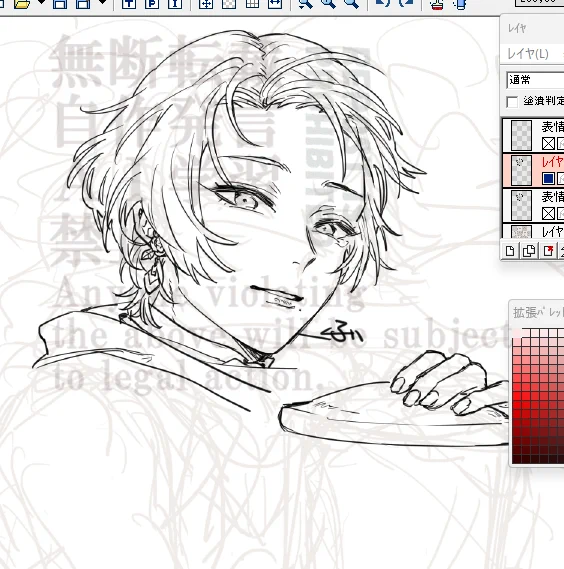The height and width of the screenshot is (569, 564).
Task: Create a new layer with blank page icon
Action: pos(510,251)
